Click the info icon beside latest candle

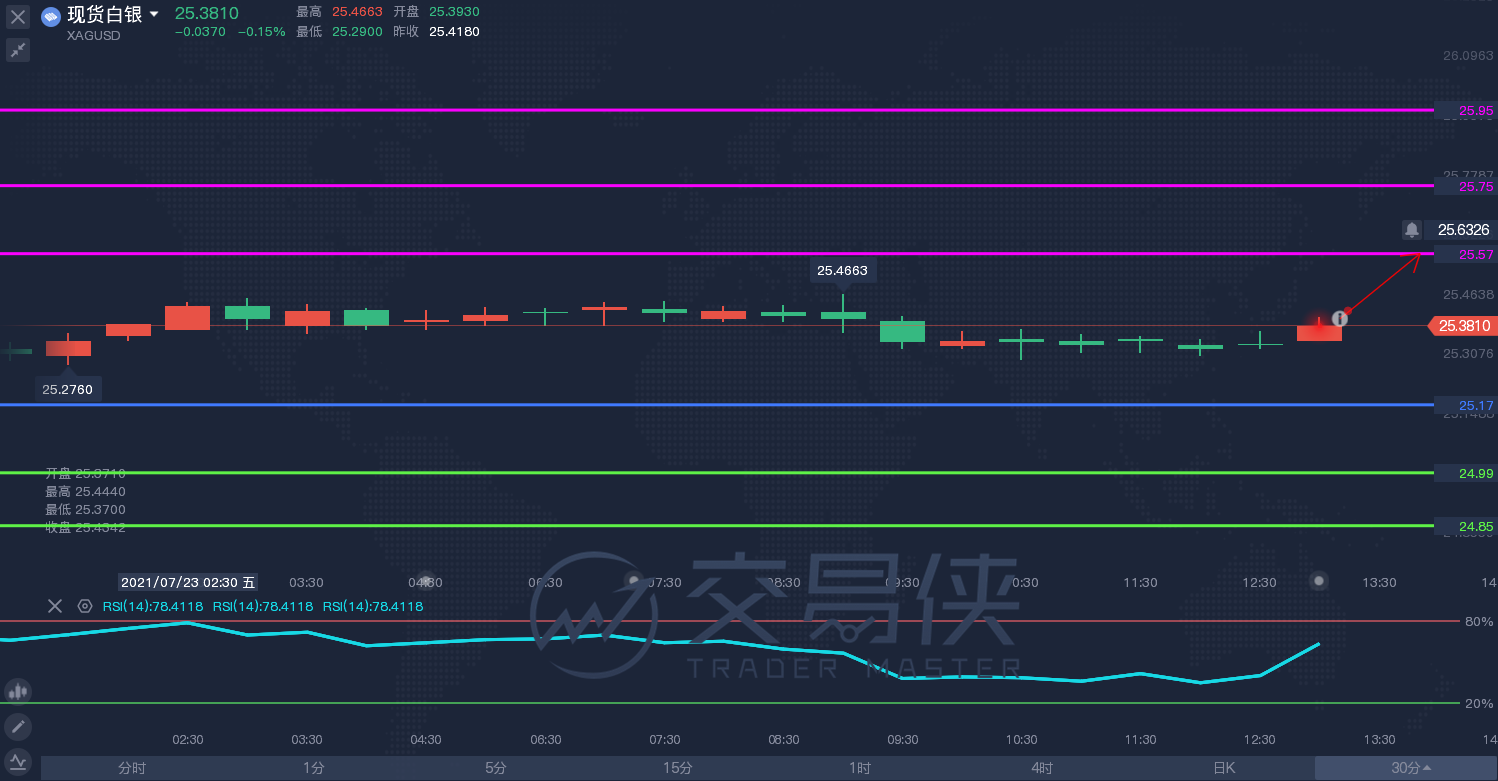[1340, 318]
